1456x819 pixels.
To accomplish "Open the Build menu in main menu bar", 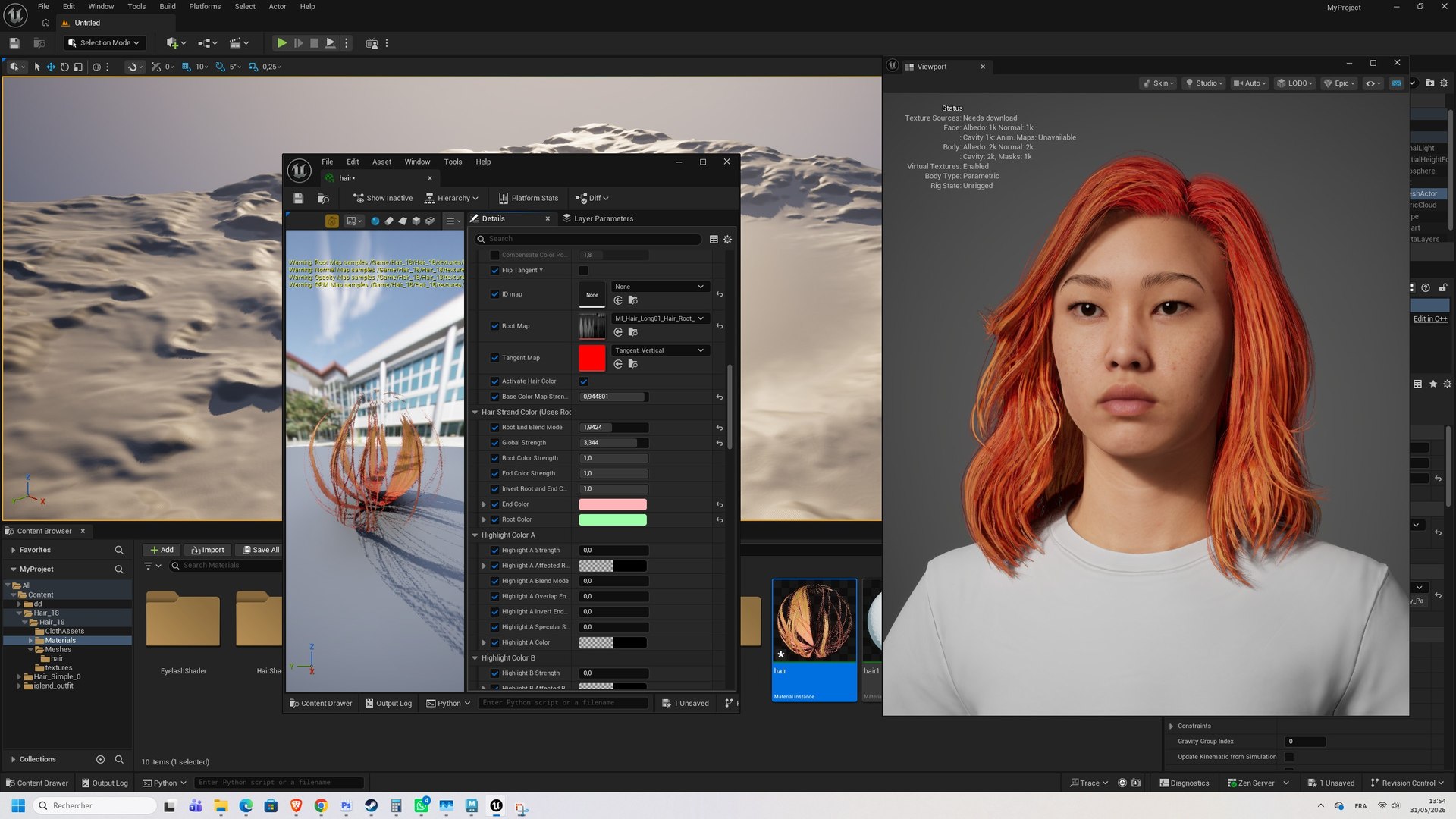I will 168,6.
